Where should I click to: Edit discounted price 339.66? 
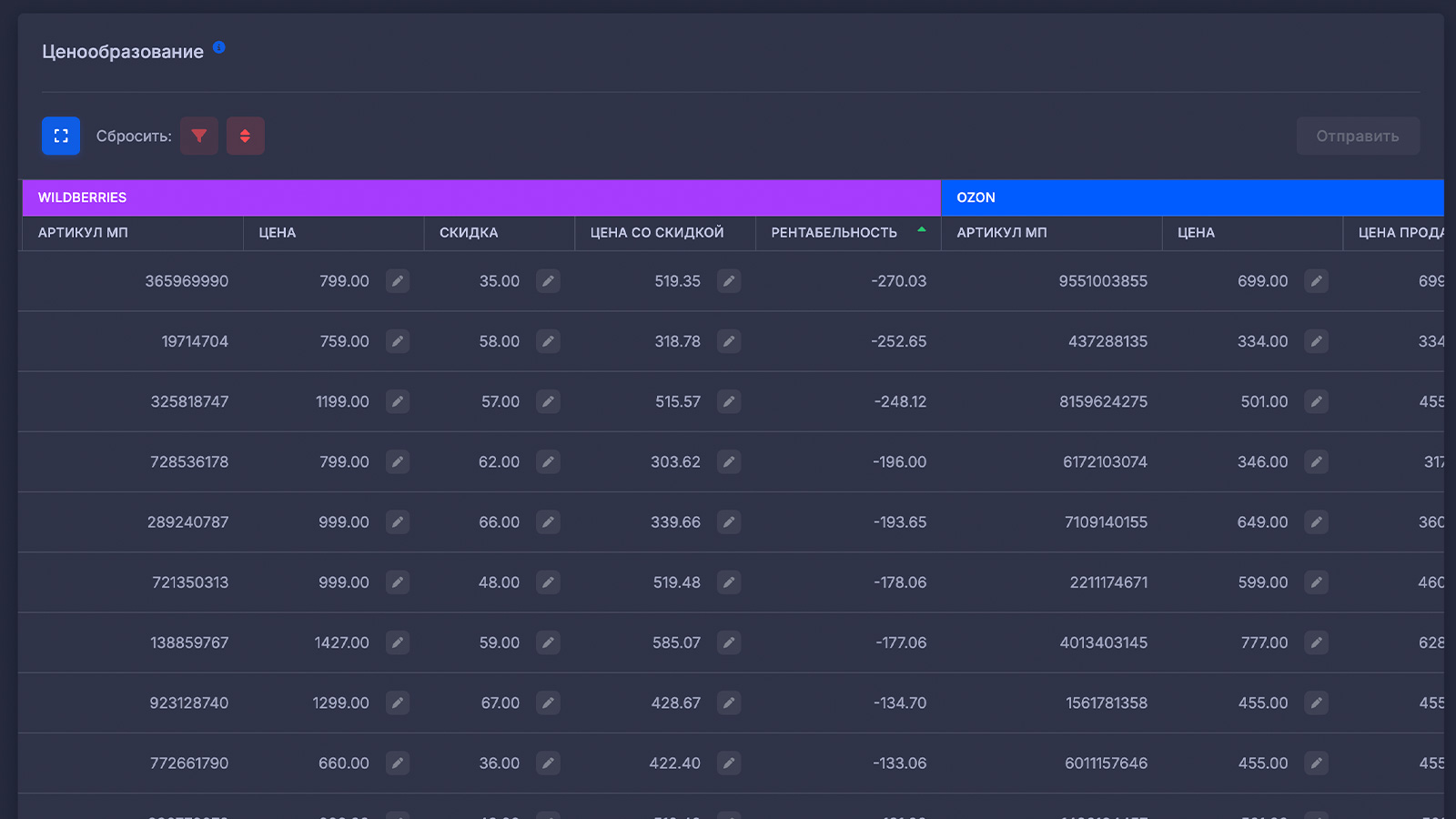pos(729,522)
